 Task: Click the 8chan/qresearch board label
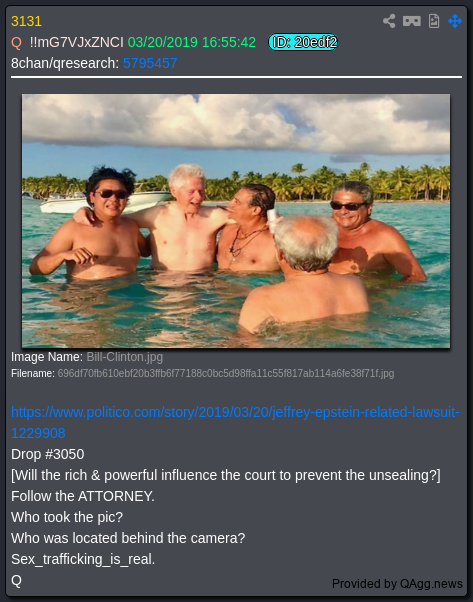coord(65,63)
